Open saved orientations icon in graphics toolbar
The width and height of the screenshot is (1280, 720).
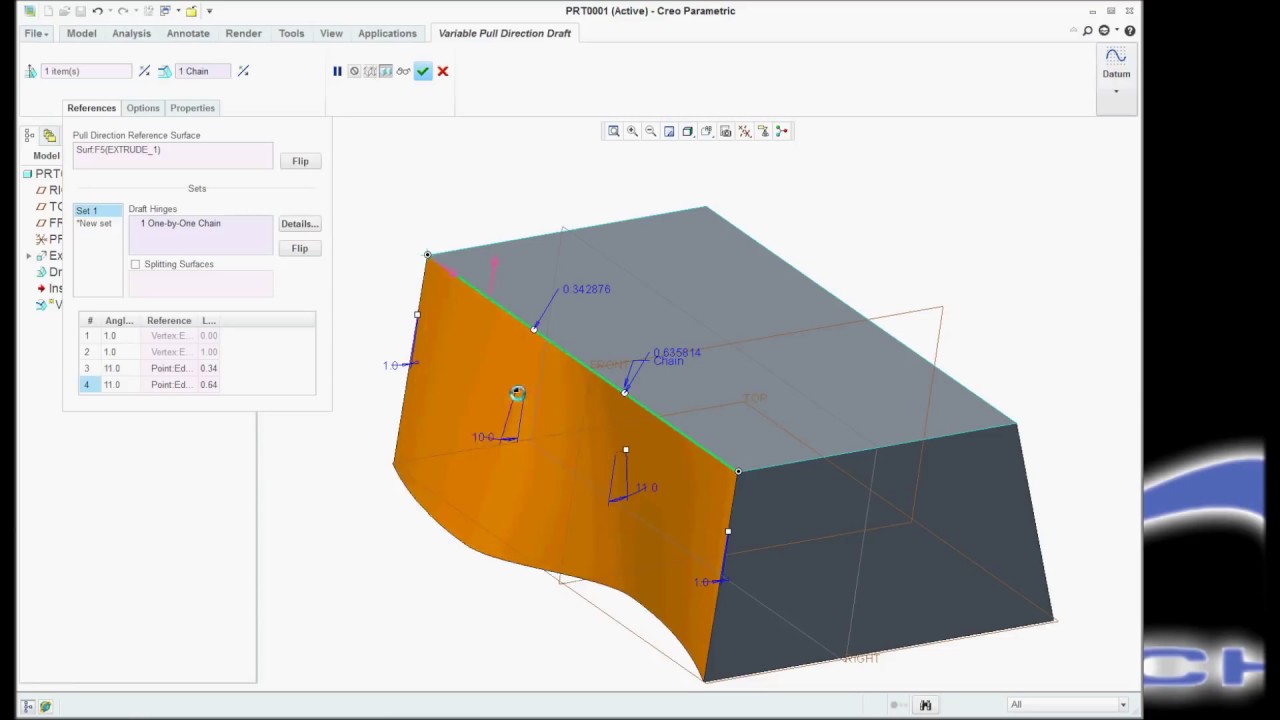pyautogui.click(x=707, y=131)
